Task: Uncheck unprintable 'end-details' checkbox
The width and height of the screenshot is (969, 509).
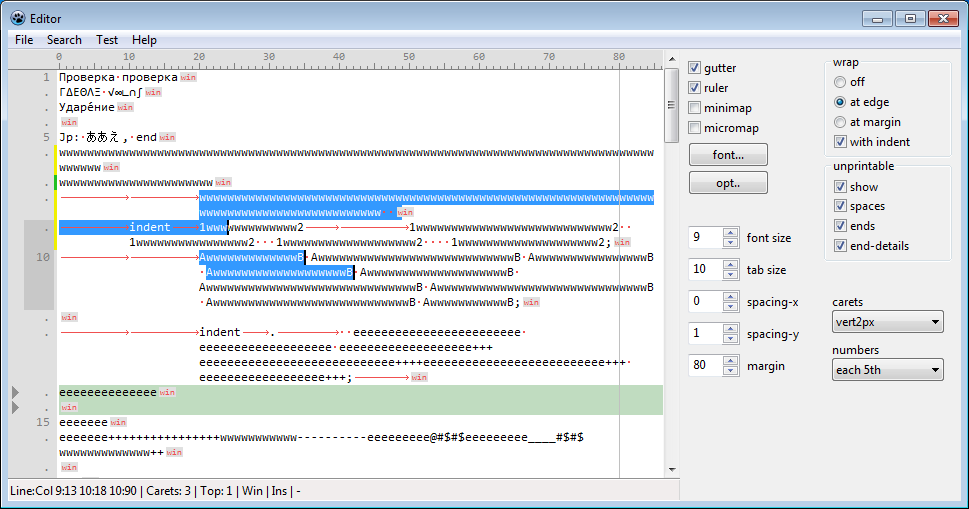Action: (840, 246)
